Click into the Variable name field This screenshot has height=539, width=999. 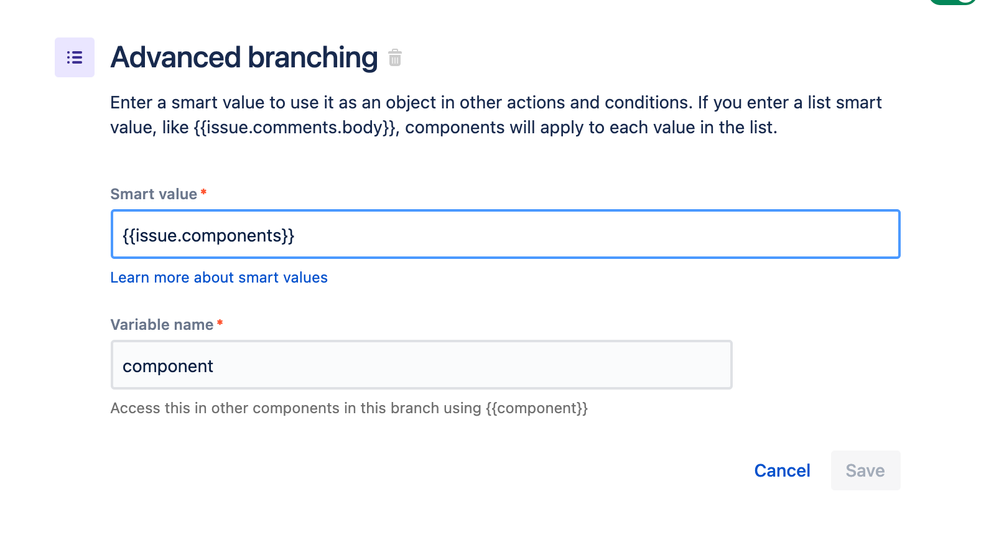click(421, 366)
